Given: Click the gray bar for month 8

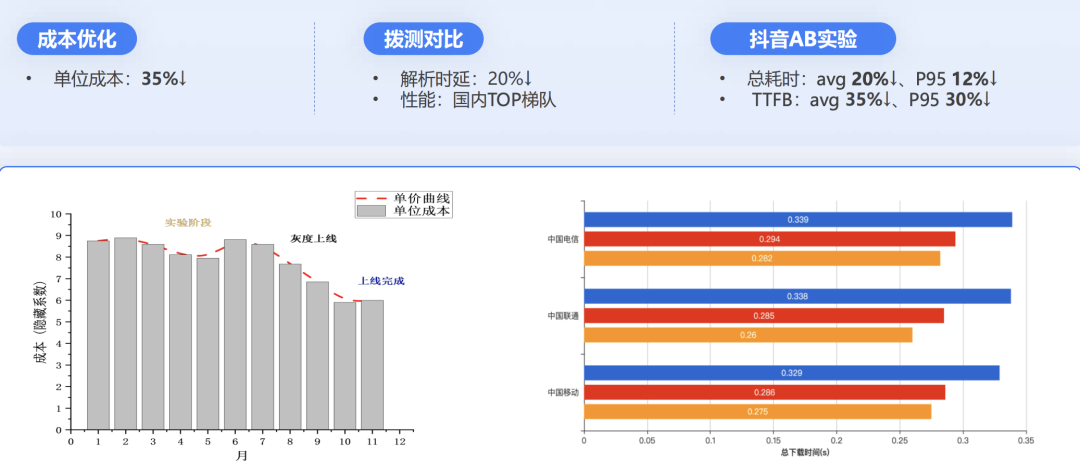Looking at the screenshot, I should (290, 346).
